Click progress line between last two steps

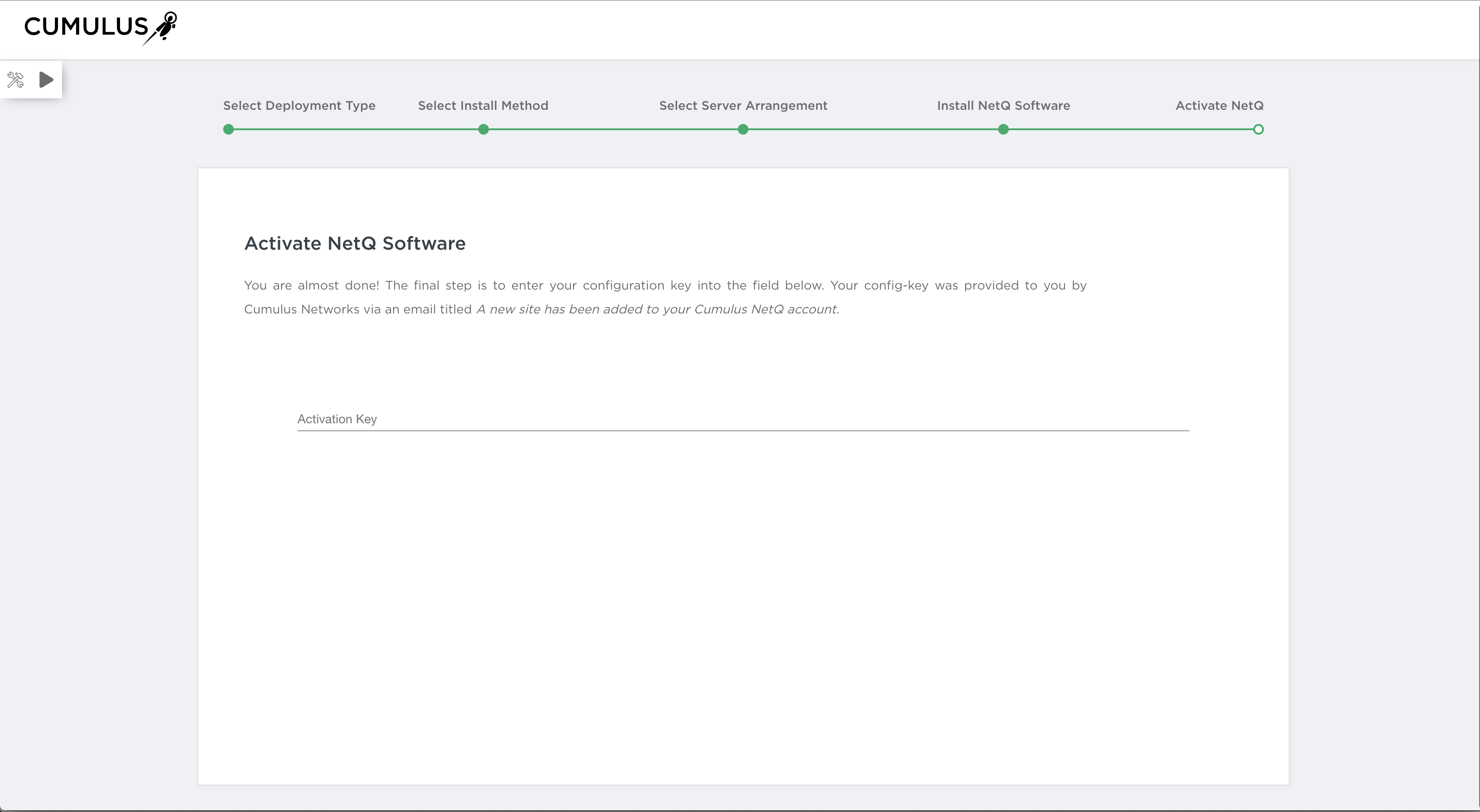tap(1131, 129)
